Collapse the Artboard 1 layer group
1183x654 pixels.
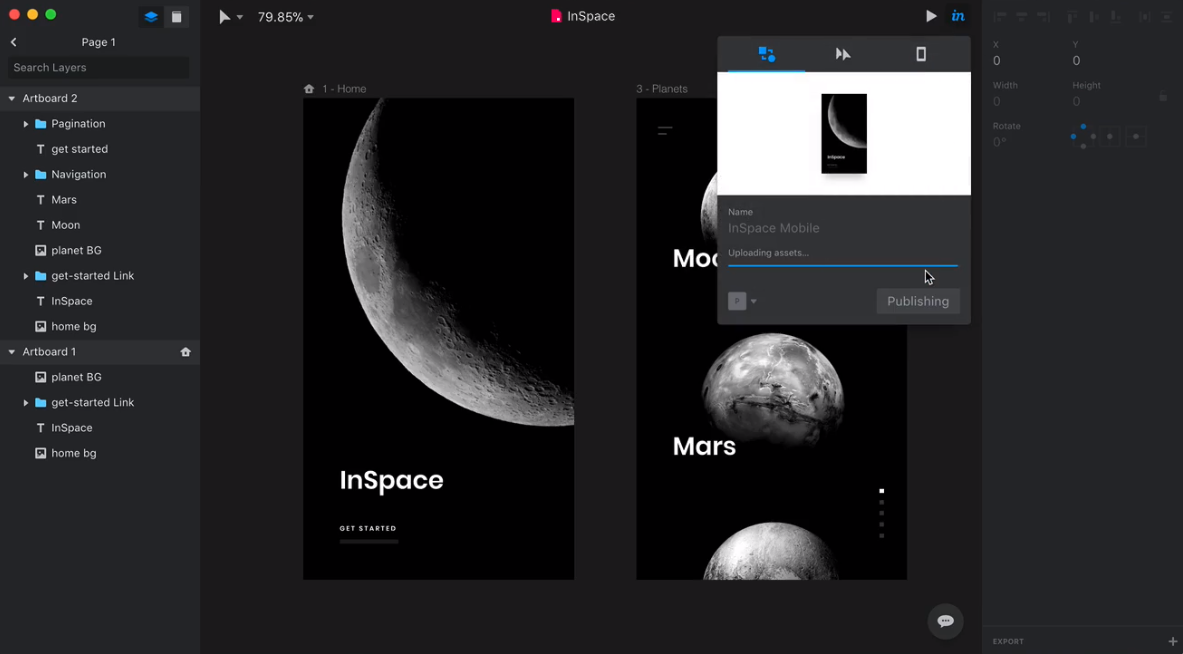[x=11, y=352]
